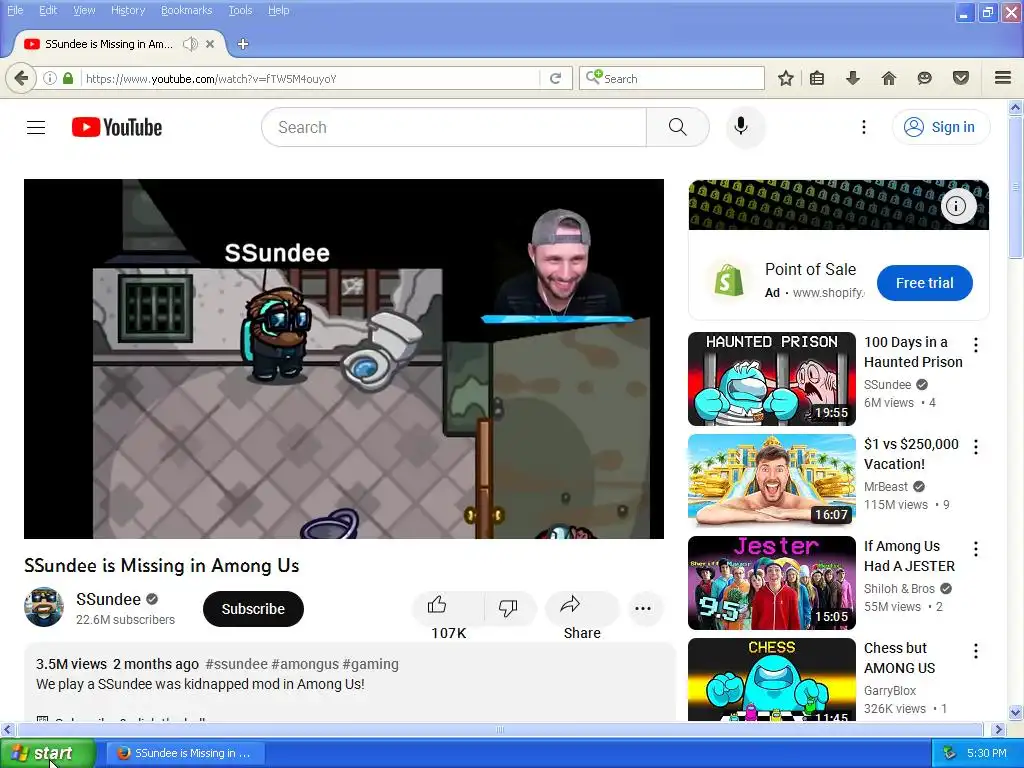
Task: Click horizontal scrollbar right arrow
Action: [997, 729]
